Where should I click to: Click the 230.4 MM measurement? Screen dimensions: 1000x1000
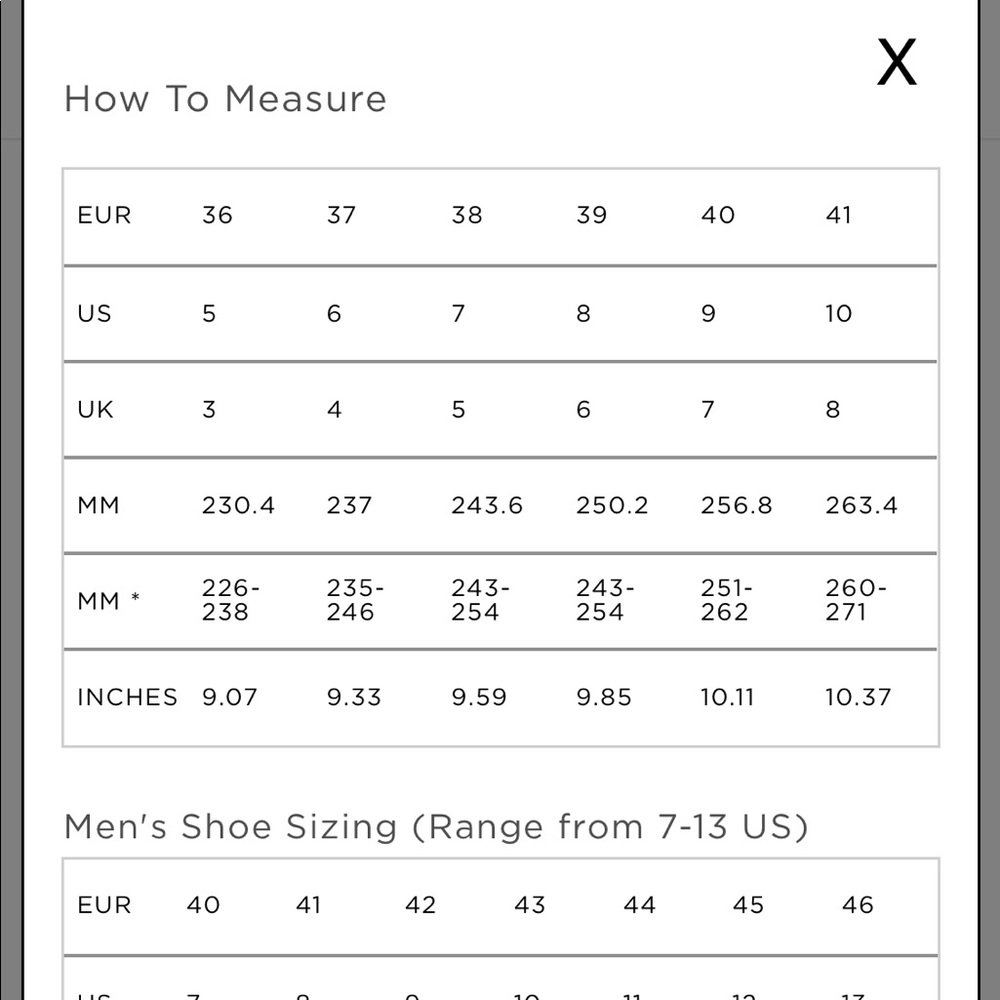point(239,505)
